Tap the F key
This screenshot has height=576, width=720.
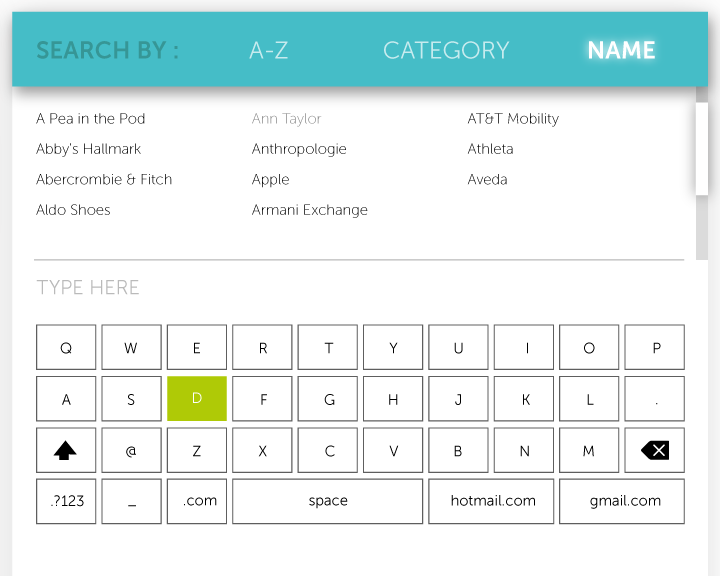click(x=262, y=399)
